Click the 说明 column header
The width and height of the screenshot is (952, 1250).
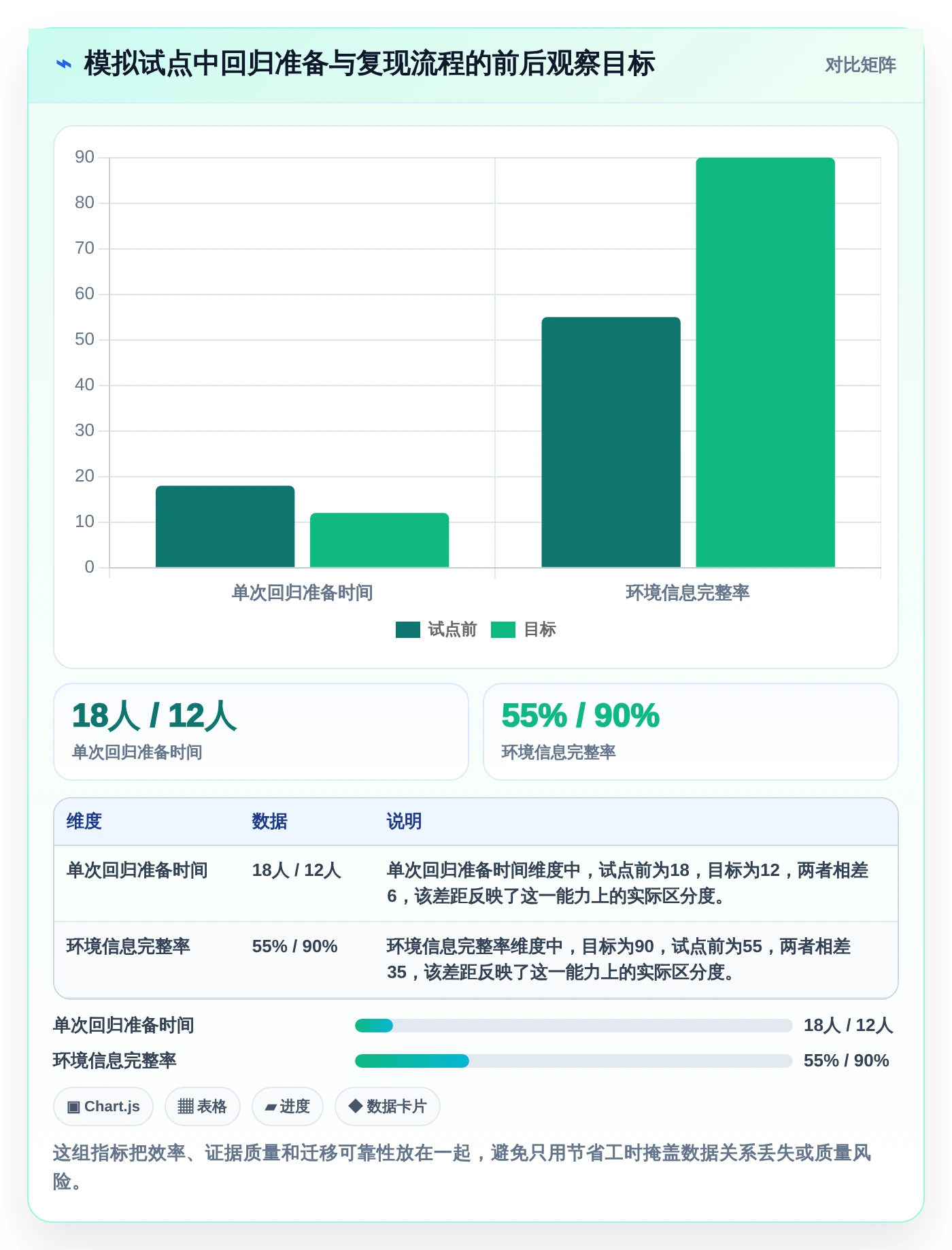(404, 822)
